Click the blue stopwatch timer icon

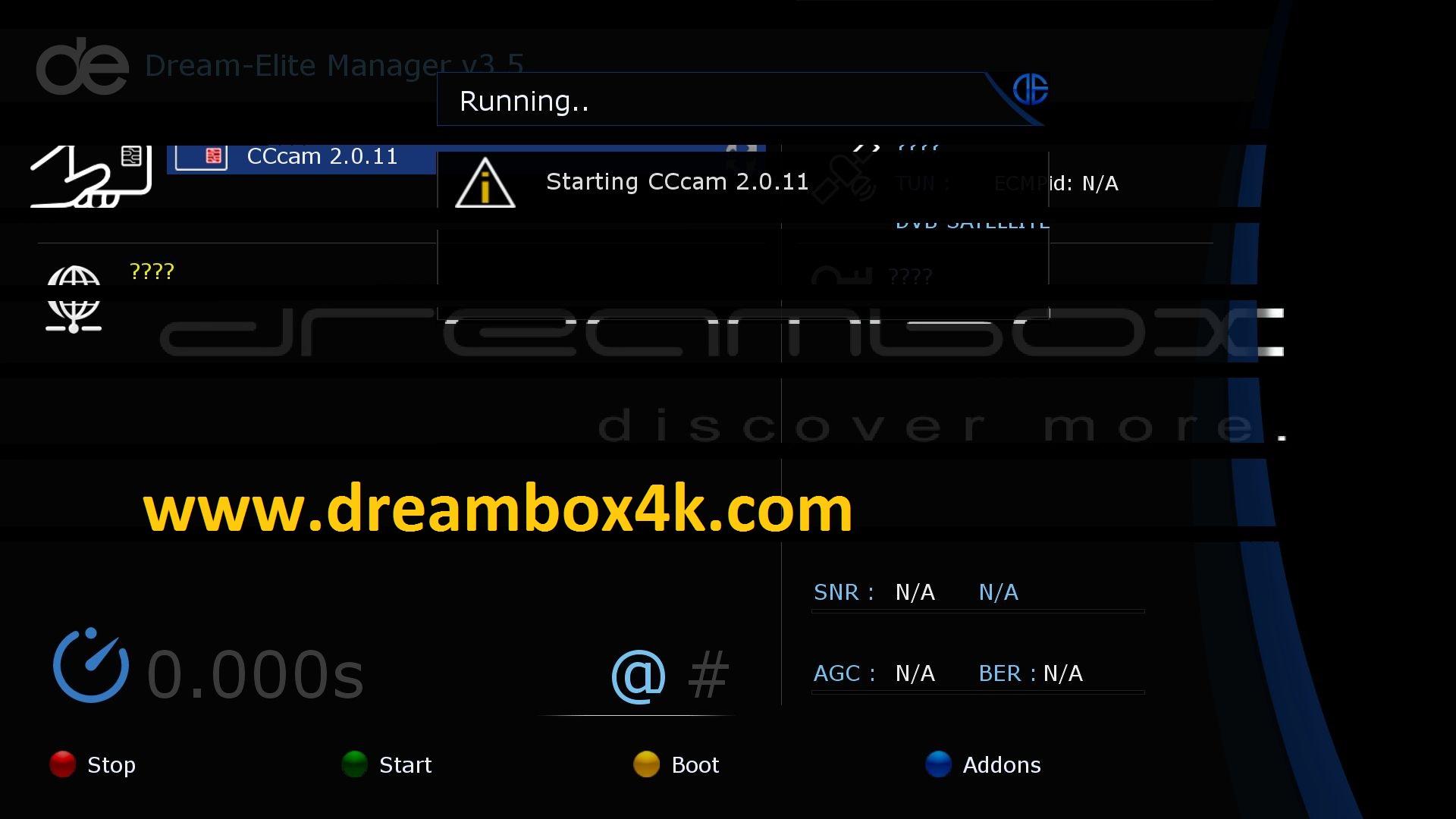[x=91, y=666]
